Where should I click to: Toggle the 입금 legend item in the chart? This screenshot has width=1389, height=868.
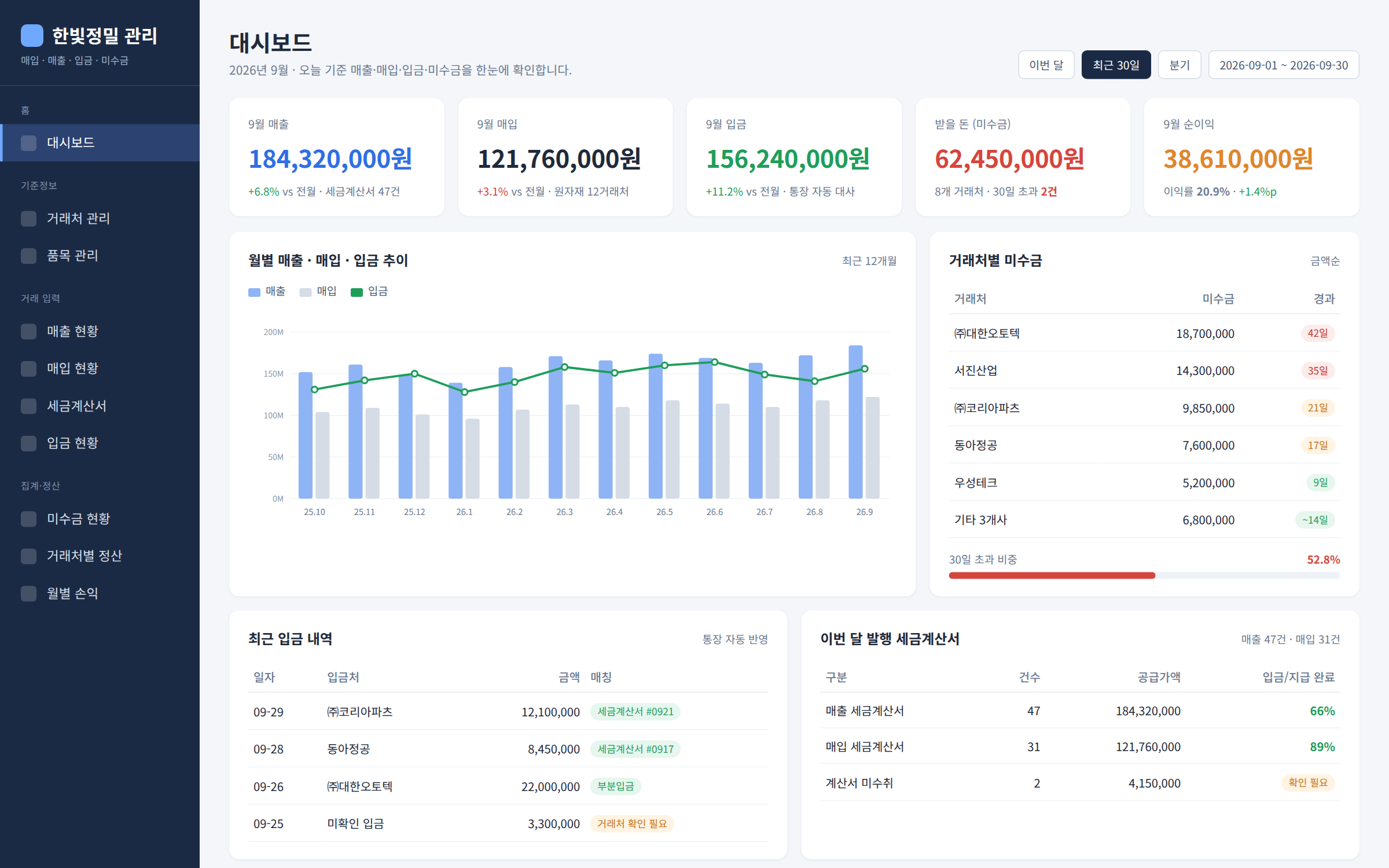369,292
